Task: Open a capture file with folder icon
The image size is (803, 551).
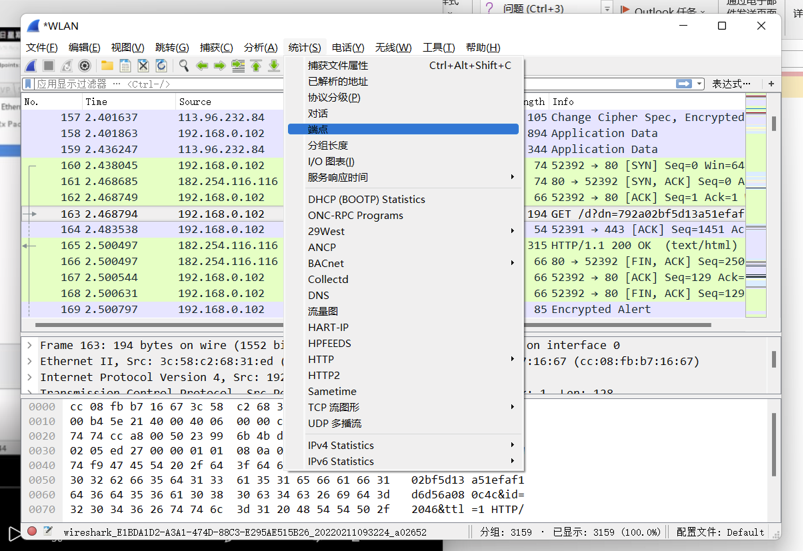Action: (107, 66)
